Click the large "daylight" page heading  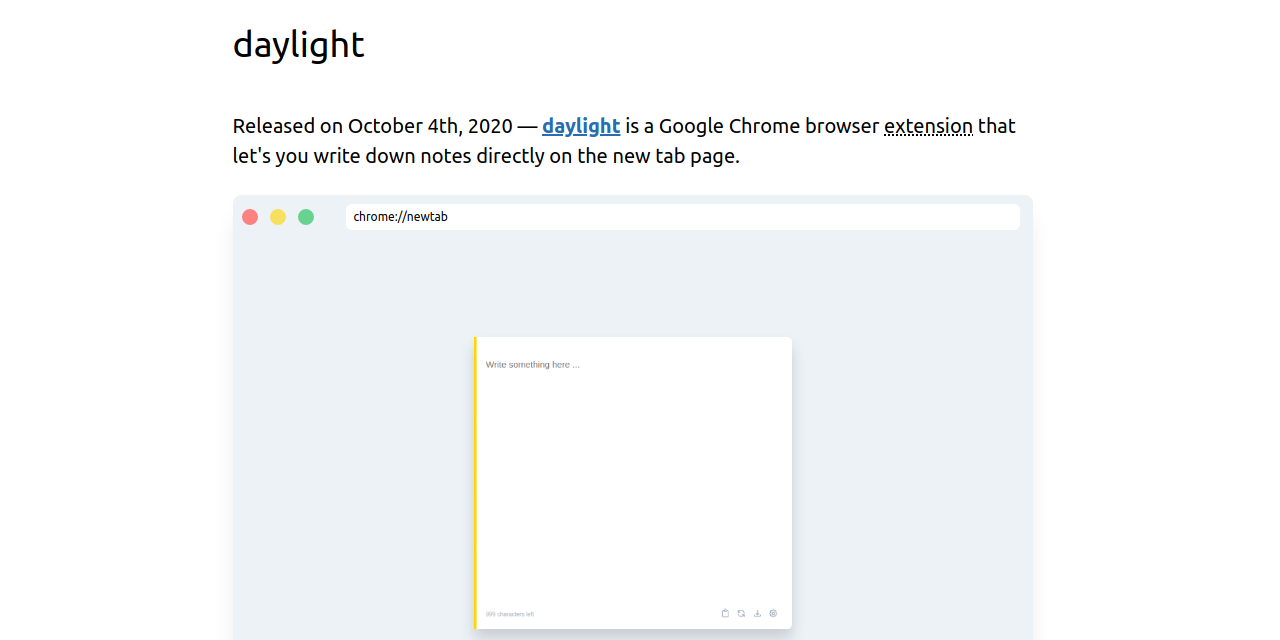click(x=298, y=44)
